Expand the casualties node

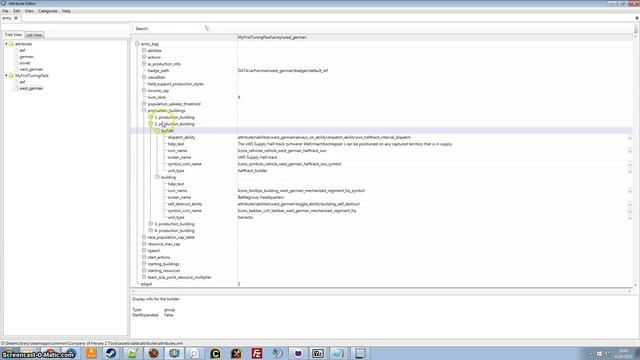click(x=144, y=77)
